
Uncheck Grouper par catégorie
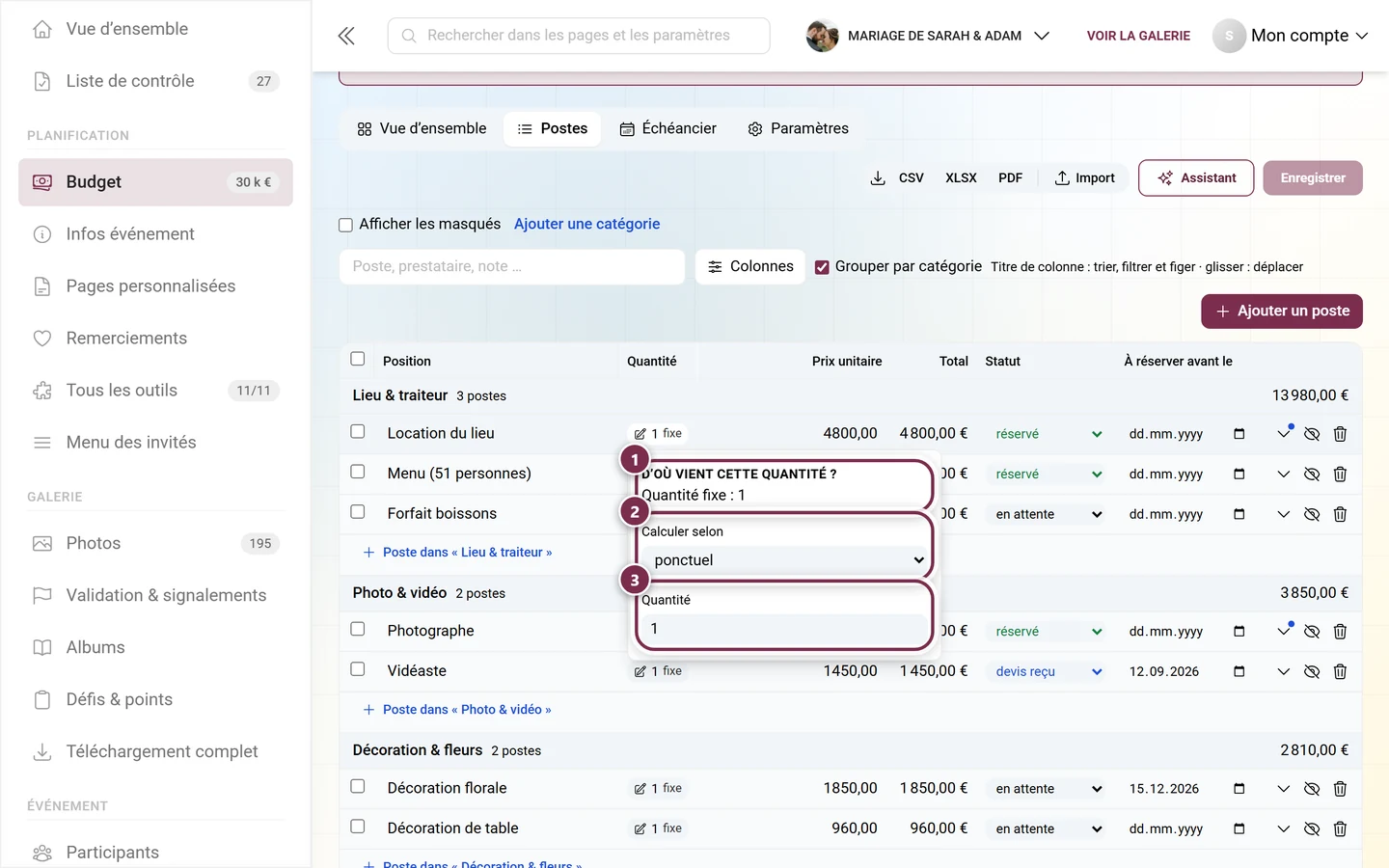tap(822, 267)
